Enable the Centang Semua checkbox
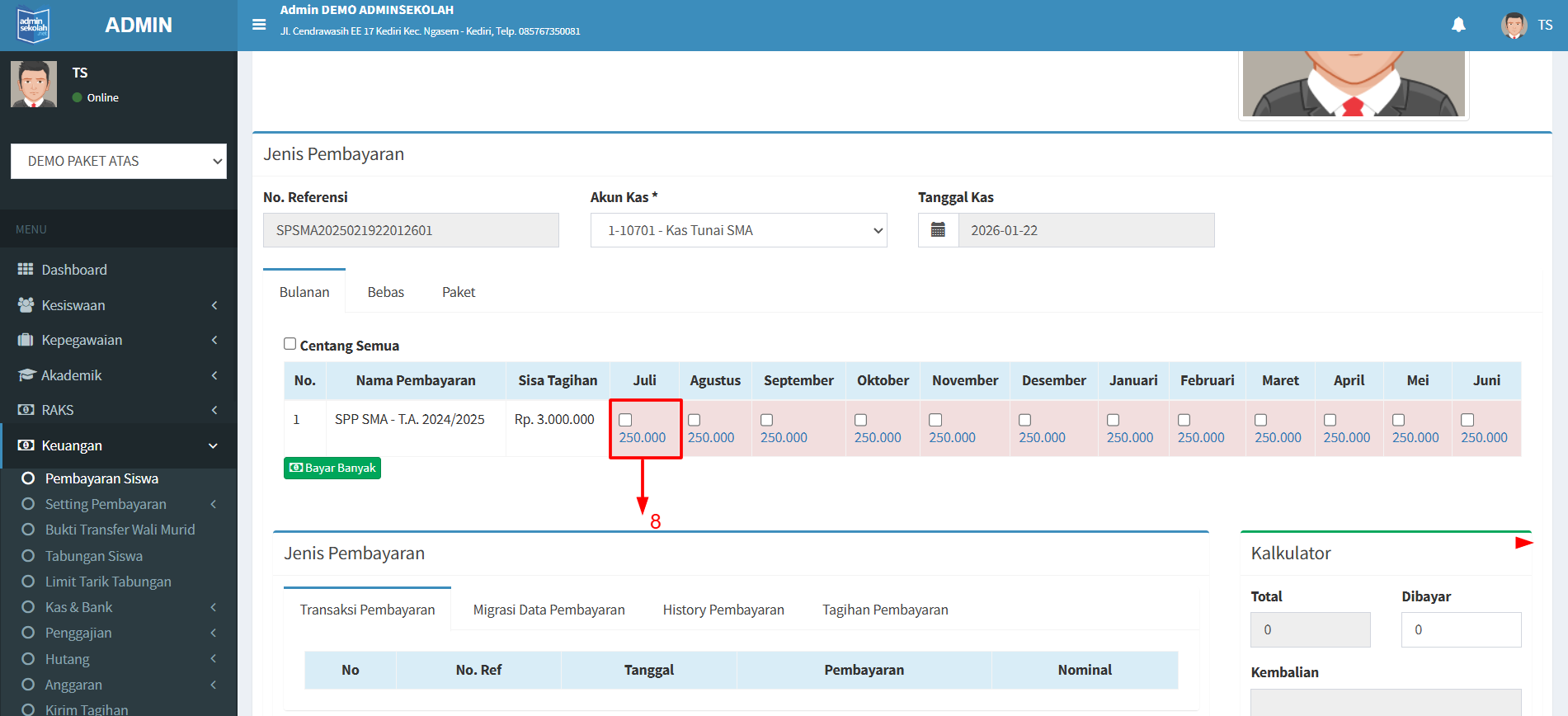Image resolution: width=1568 pixels, height=716 pixels. point(290,344)
